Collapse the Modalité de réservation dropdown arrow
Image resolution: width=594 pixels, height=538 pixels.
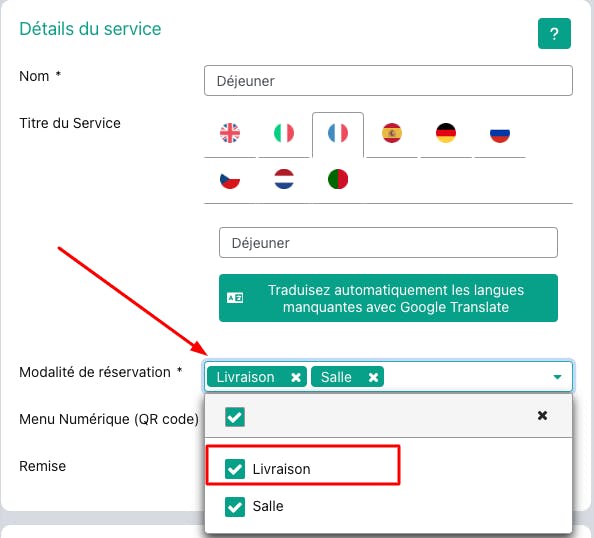pos(557,377)
